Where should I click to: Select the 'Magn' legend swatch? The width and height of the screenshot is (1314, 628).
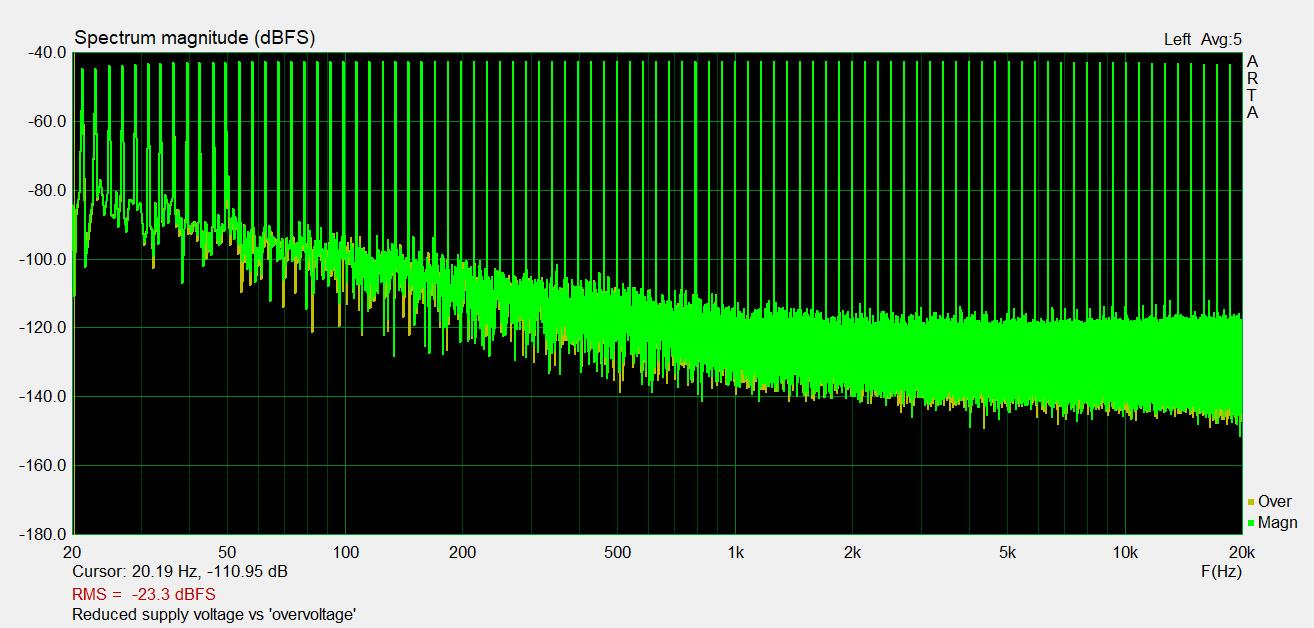1250,523
